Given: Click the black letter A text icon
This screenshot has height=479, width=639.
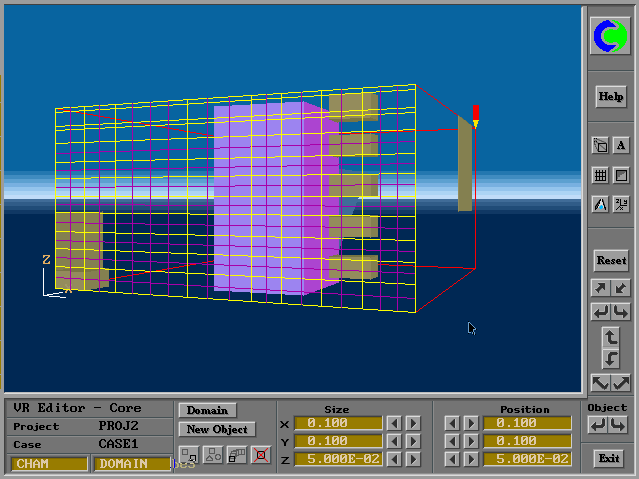Looking at the screenshot, I should pyautogui.click(x=621, y=145).
